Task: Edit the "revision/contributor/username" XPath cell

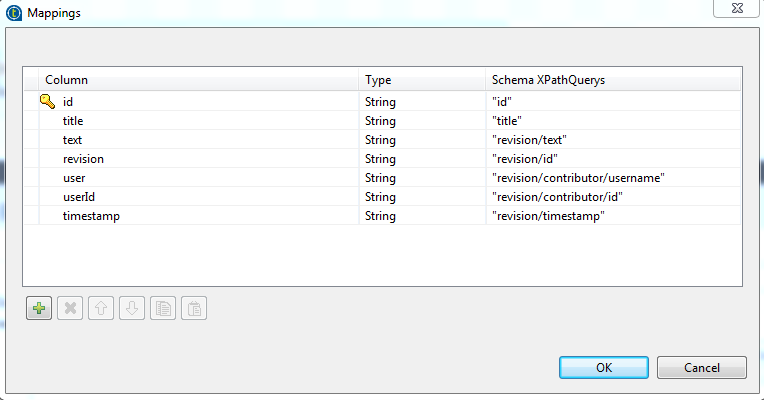Action: [x=613, y=177]
